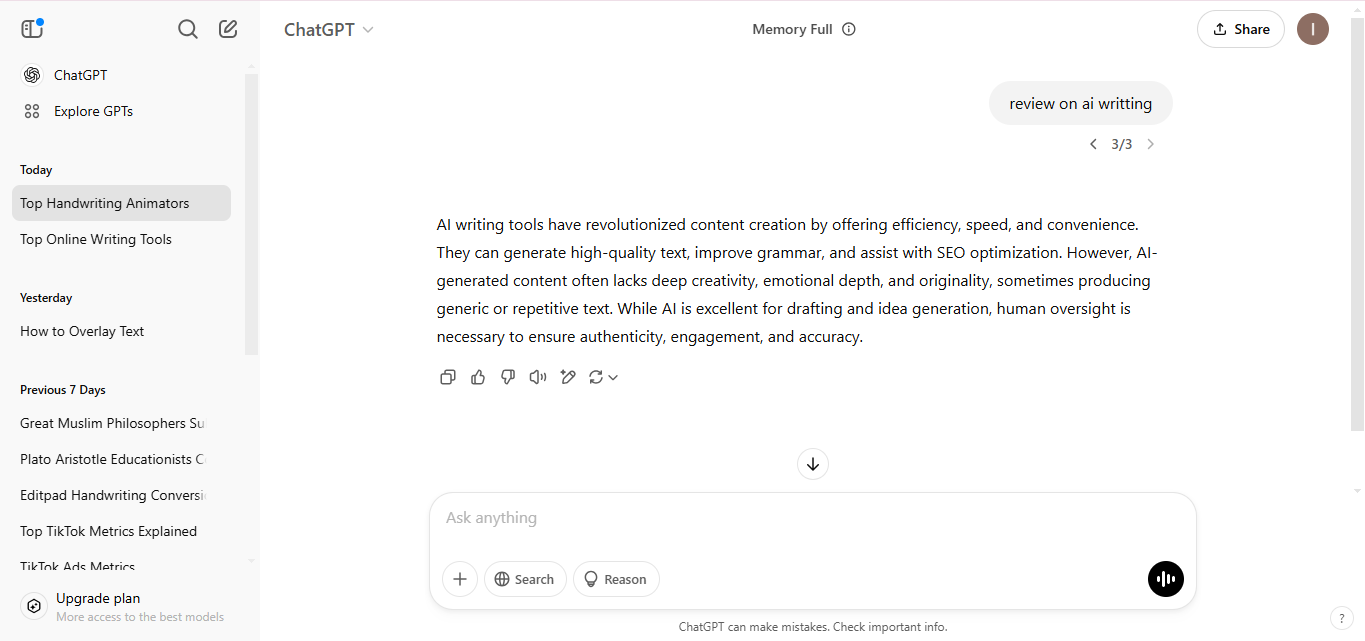Toggle the Search web option
The width and height of the screenshot is (1365, 641).
525,579
